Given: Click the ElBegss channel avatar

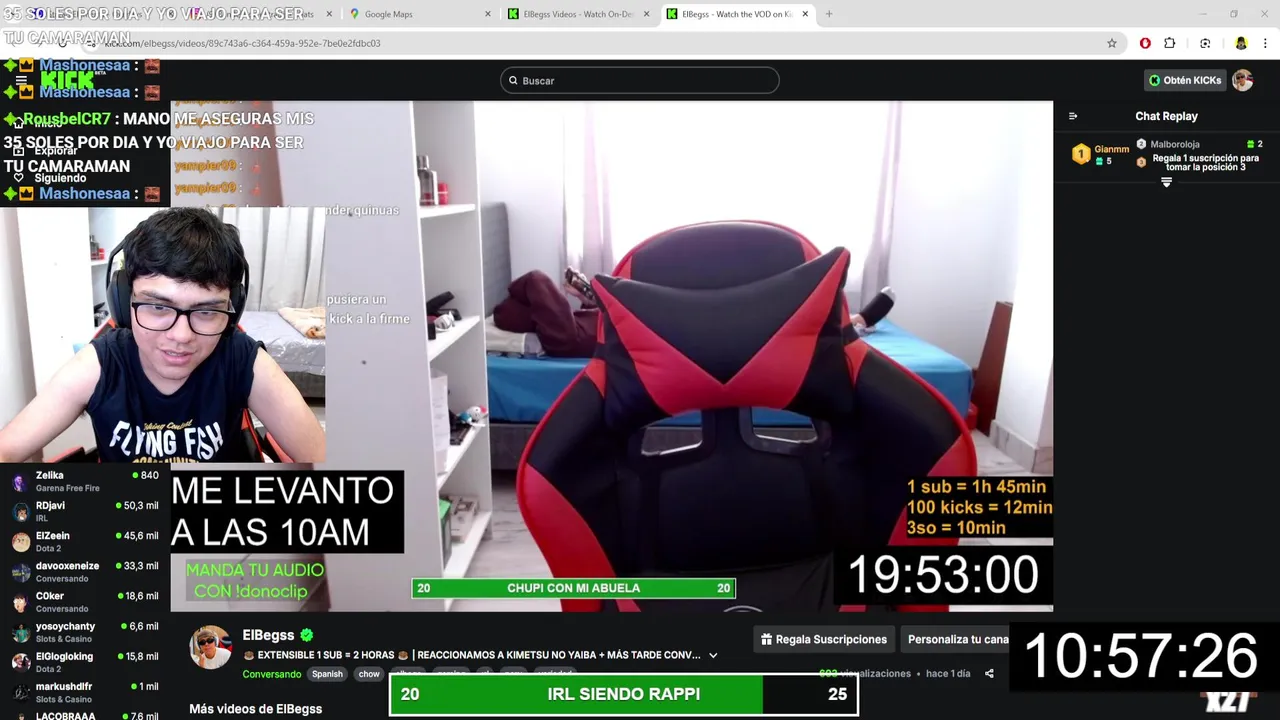Looking at the screenshot, I should tap(211, 647).
